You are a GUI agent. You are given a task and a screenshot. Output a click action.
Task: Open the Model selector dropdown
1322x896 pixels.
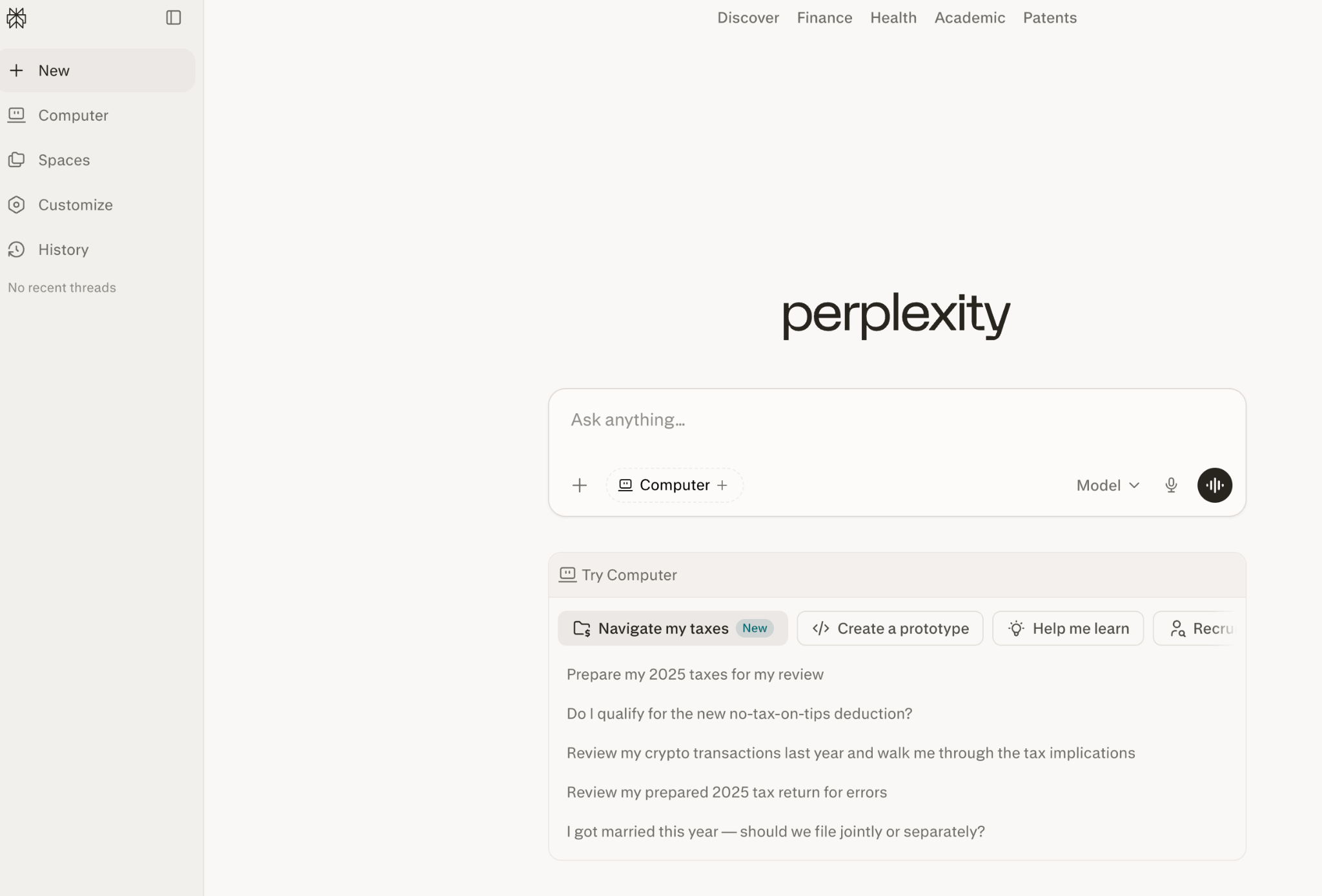pos(1106,485)
